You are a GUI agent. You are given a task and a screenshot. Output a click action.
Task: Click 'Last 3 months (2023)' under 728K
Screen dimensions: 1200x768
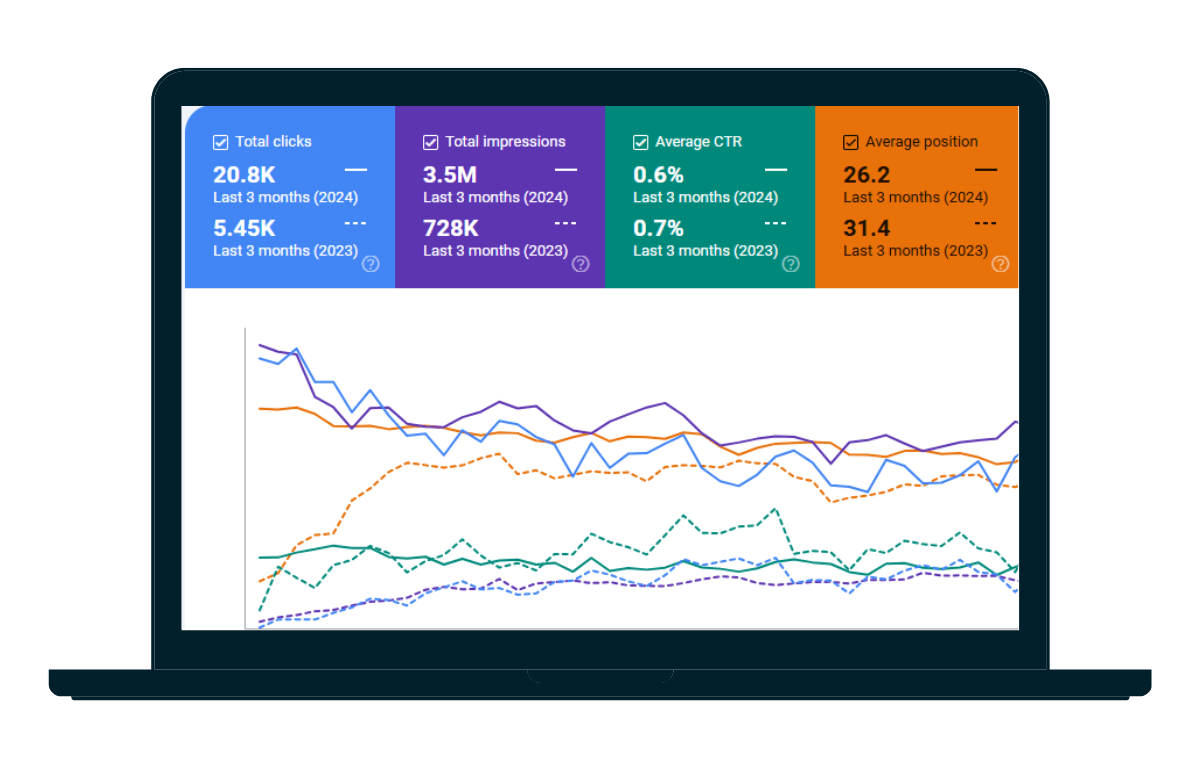pos(496,251)
